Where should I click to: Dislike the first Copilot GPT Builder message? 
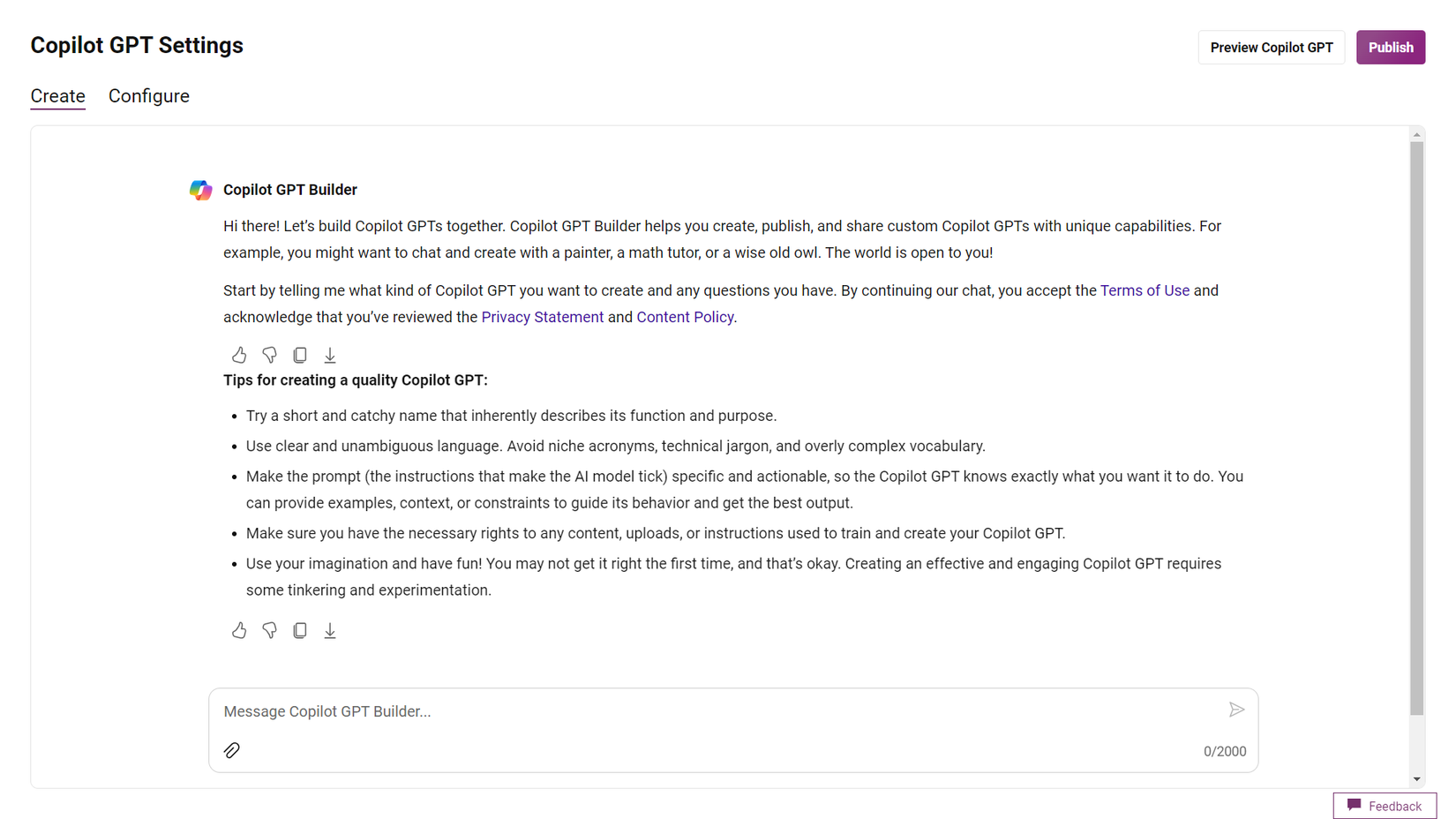(x=269, y=355)
